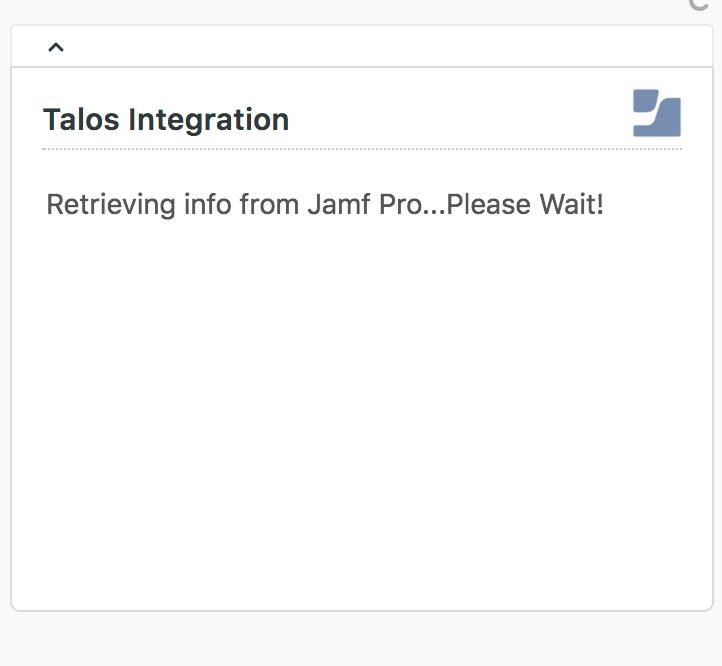Click the Jamf logo icon
The height and width of the screenshot is (666, 722).
pyautogui.click(x=657, y=113)
